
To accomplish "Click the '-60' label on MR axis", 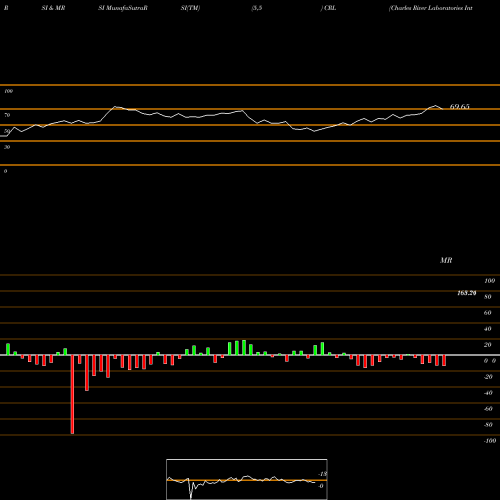I will click(x=488, y=409).
